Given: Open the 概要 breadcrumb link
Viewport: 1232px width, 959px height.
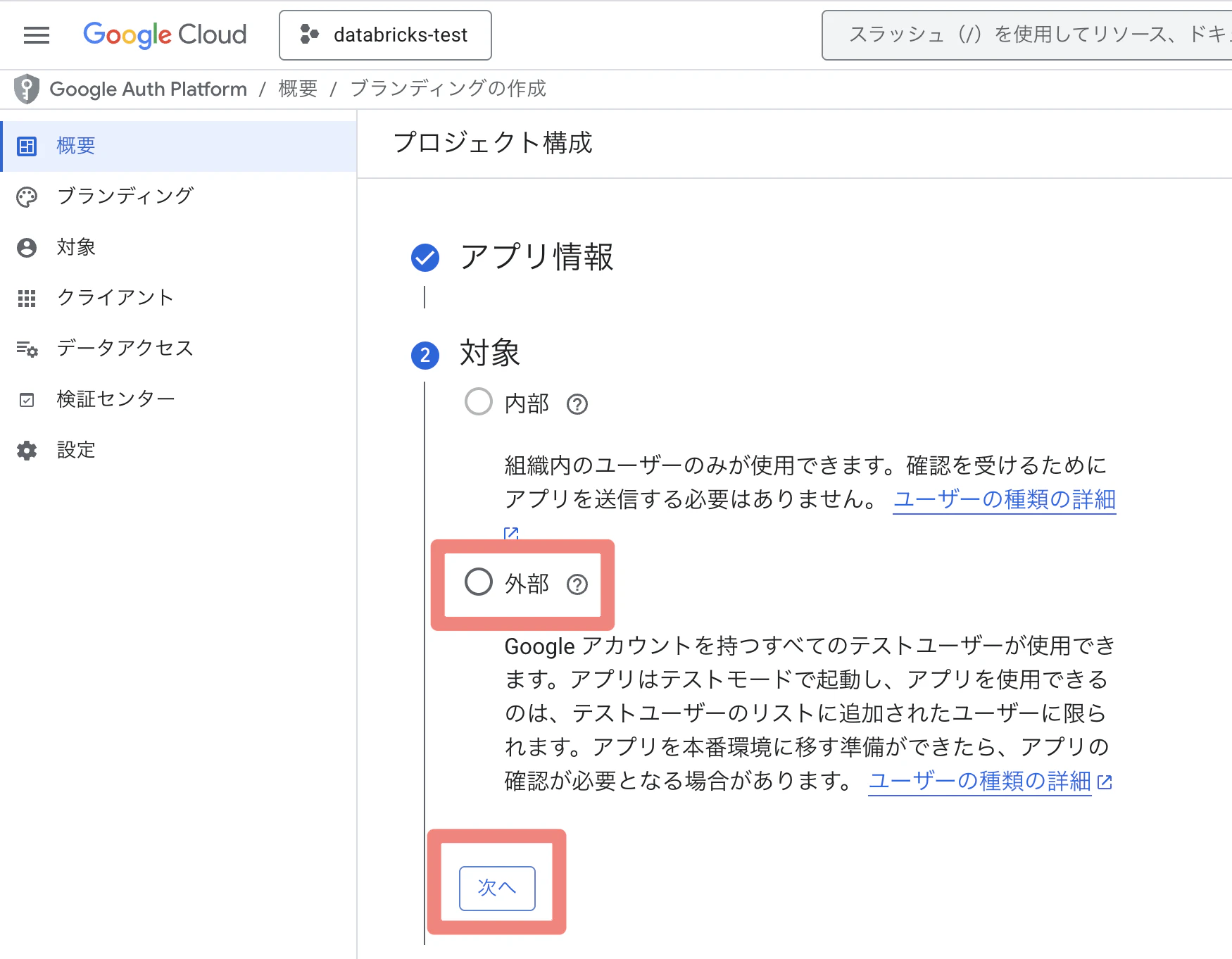Looking at the screenshot, I should 298,89.
